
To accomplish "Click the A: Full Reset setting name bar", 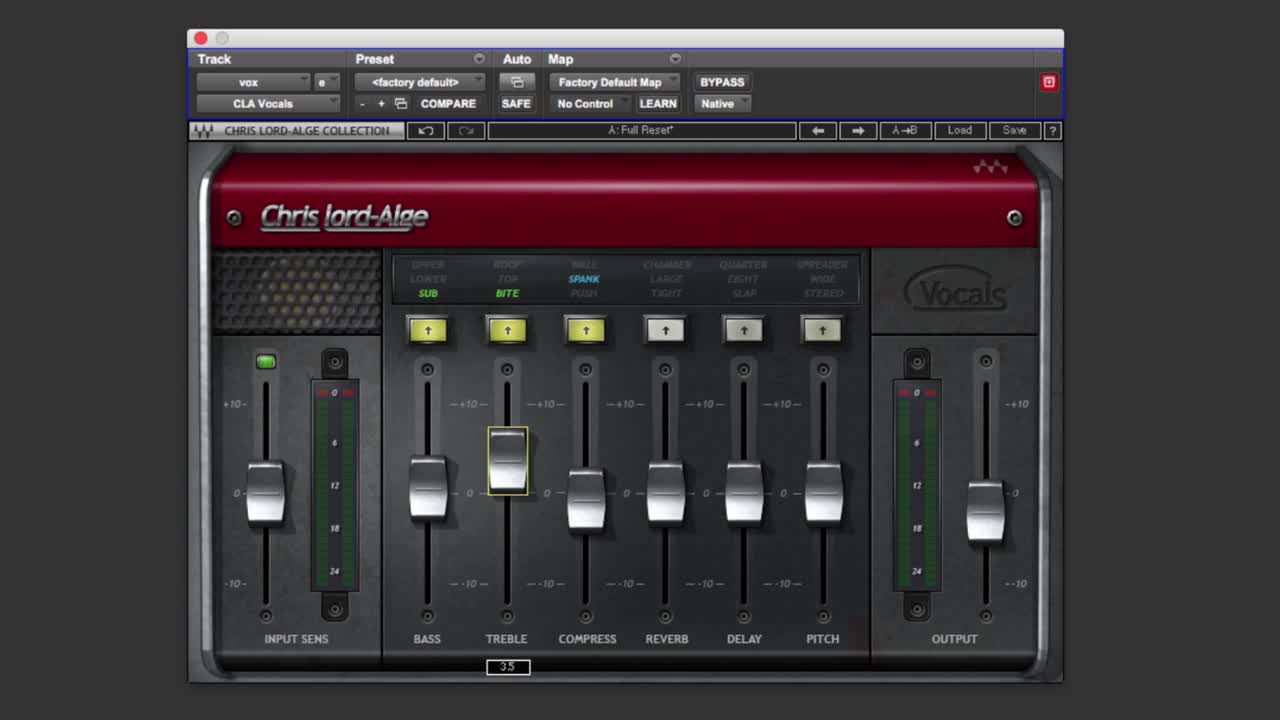I will point(641,130).
